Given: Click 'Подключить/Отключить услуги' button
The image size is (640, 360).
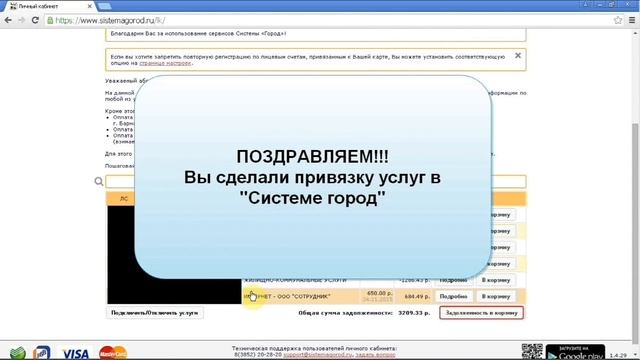Looking at the screenshot, I should tap(154, 313).
